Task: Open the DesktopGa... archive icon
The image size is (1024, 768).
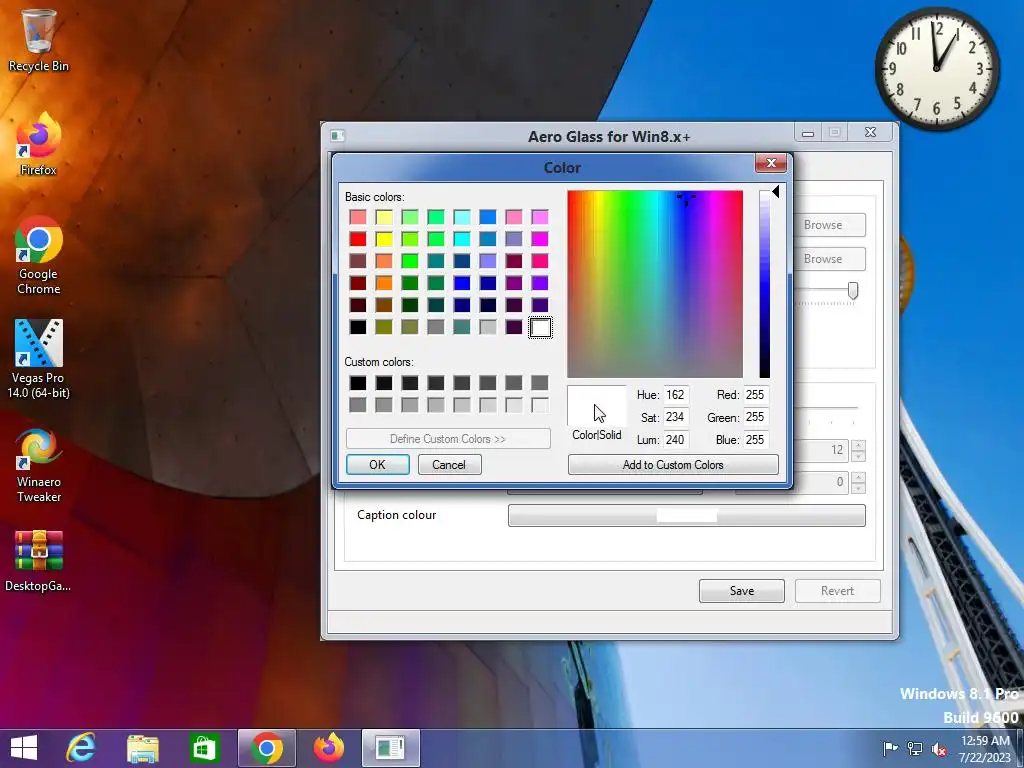Action: point(38,561)
